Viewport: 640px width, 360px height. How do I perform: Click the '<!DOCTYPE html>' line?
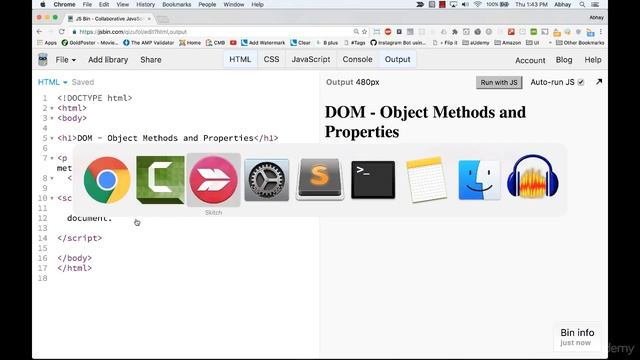tap(95, 98)
